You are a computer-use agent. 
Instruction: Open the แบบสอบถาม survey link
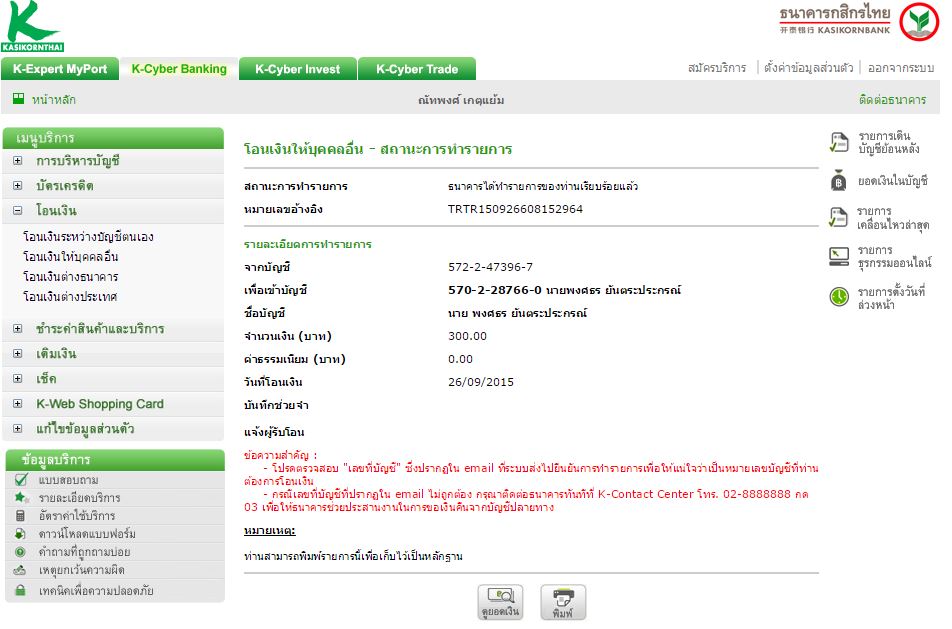(x=69, y=480)
